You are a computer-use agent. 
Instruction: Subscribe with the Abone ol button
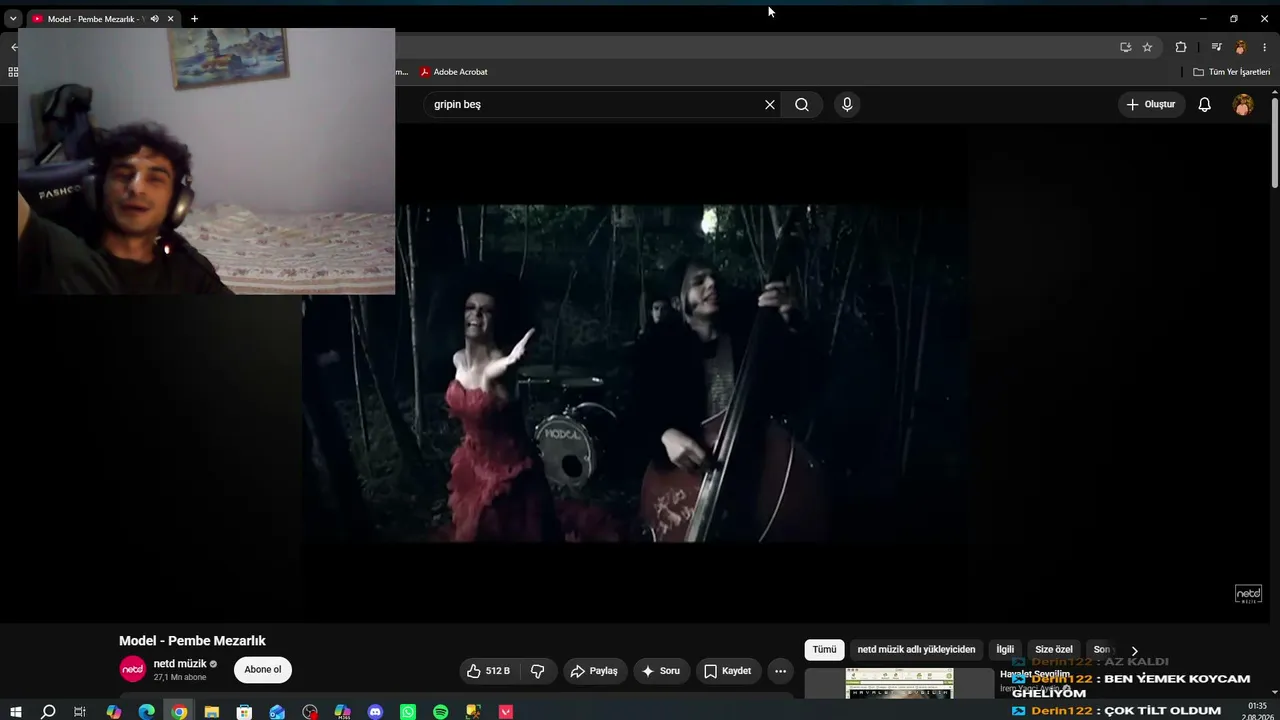tap(263, 670)
